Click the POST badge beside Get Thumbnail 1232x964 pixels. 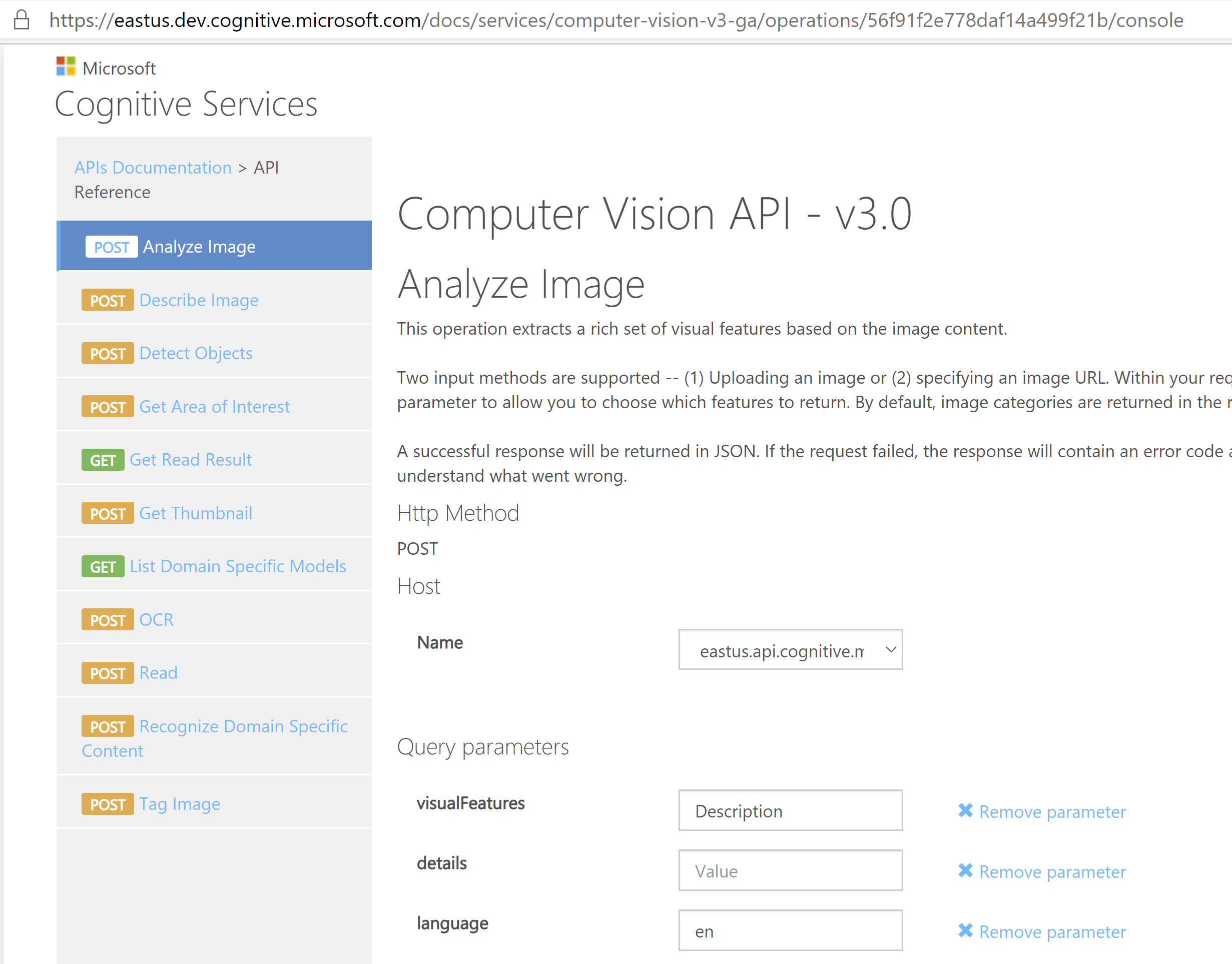click(x=108, y=513)
